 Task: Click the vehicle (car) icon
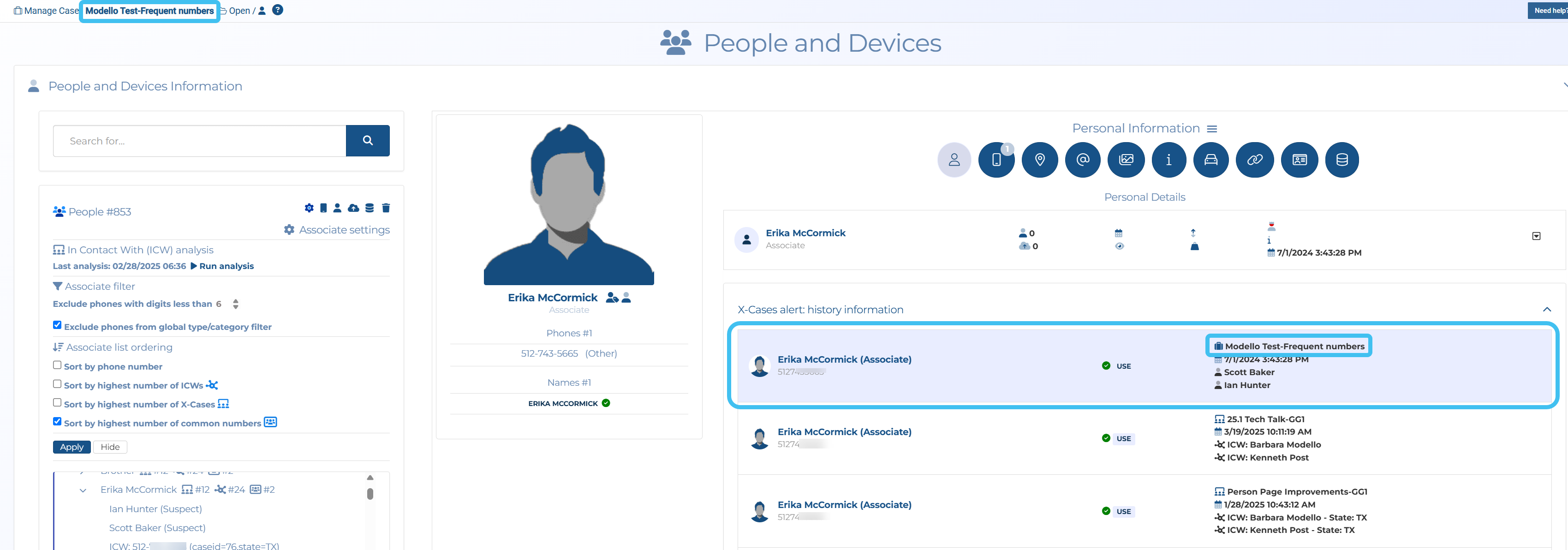[1210, 160]
